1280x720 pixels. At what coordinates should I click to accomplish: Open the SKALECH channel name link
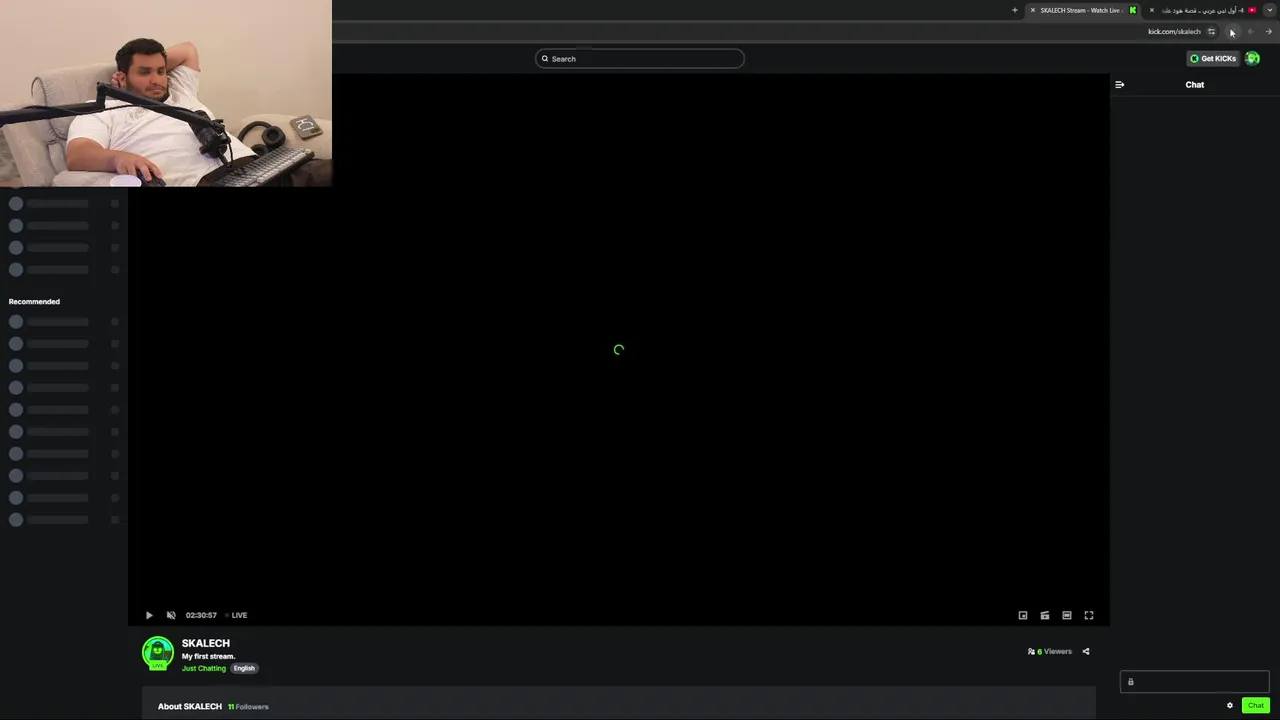point(206,643)
